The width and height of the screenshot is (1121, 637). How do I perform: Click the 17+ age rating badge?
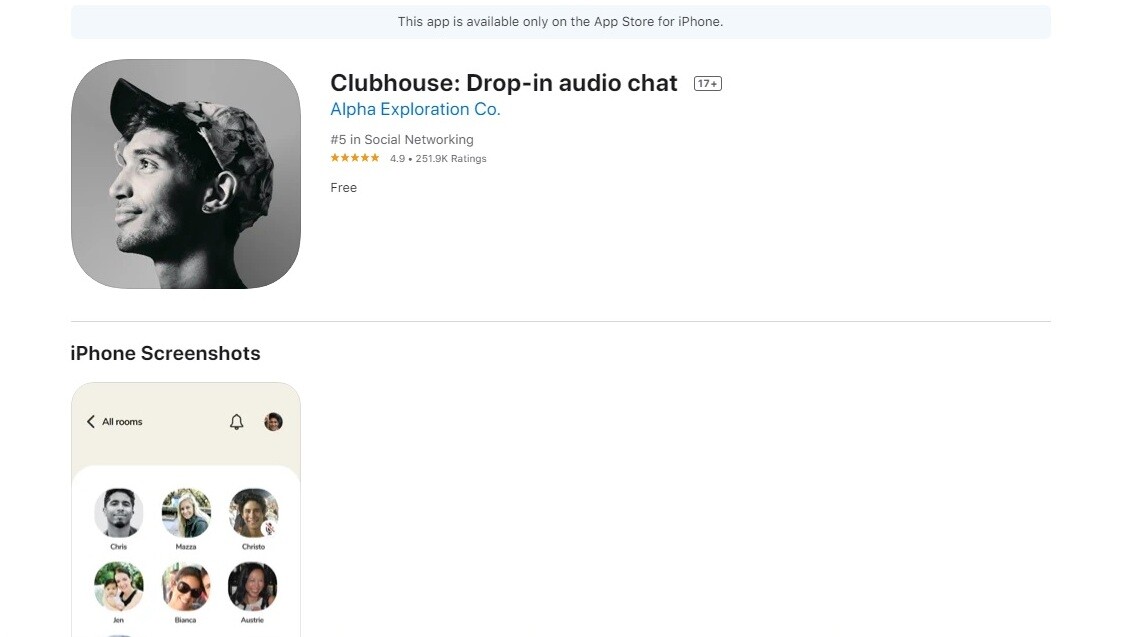point(708,84)
